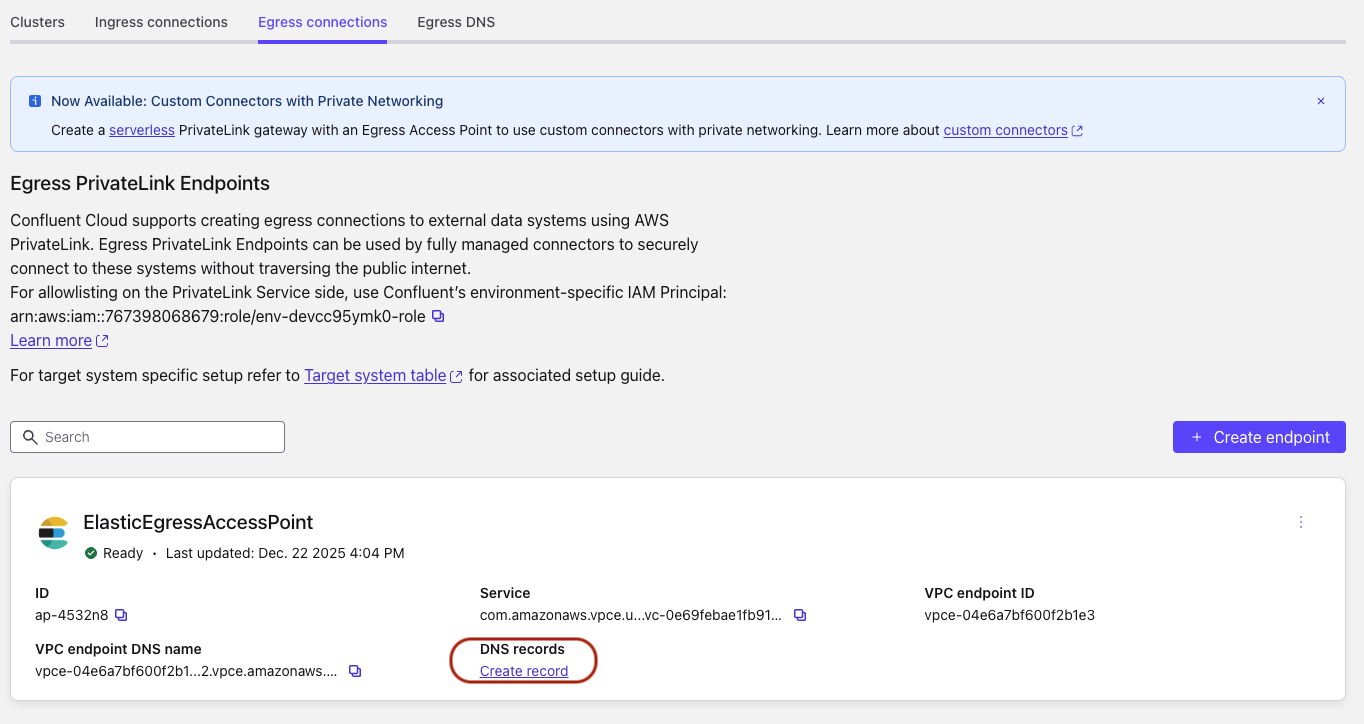Switch to the Egress DNS tab

pyautogui.click(x=455, y=21)
